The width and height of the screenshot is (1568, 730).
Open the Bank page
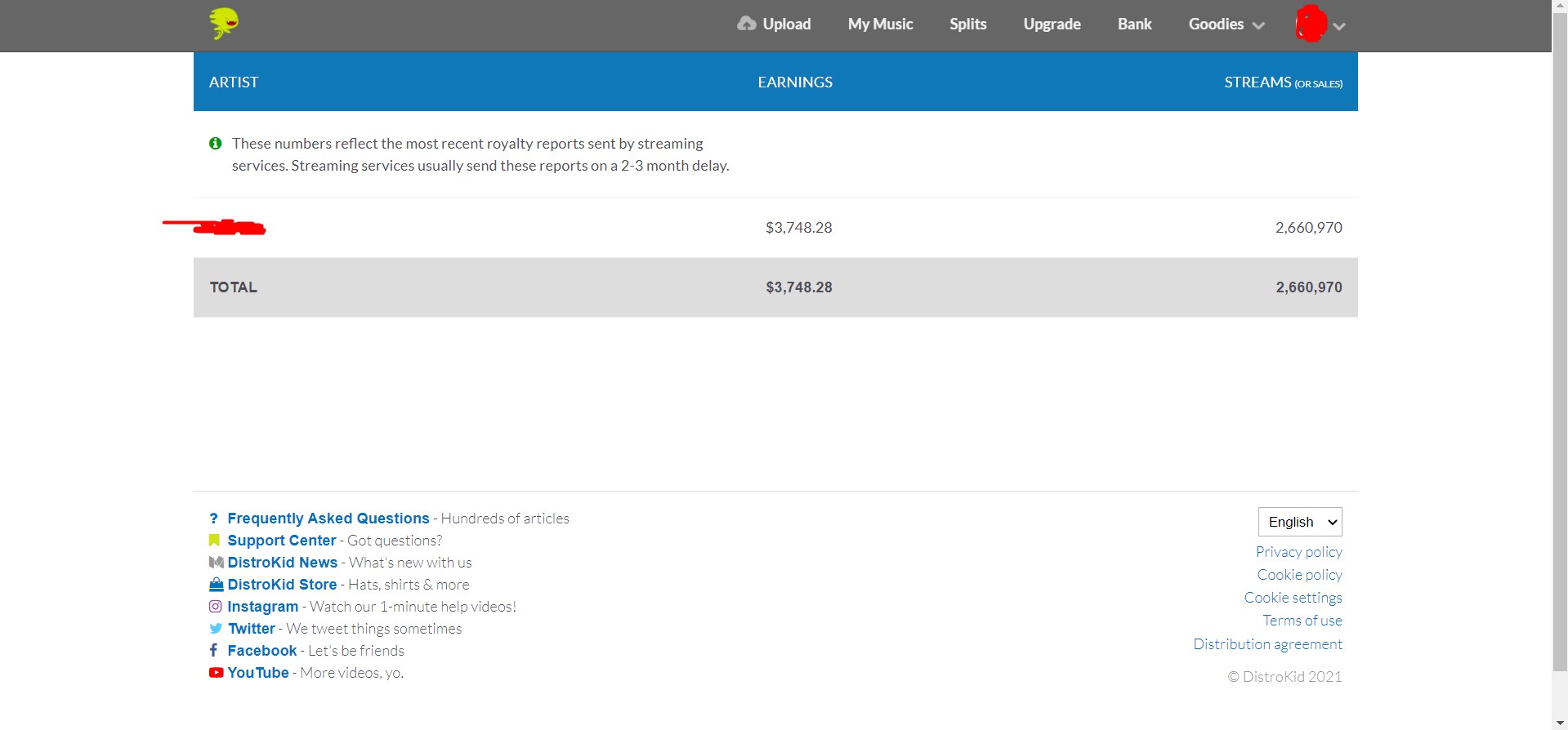coord(1134,24)
